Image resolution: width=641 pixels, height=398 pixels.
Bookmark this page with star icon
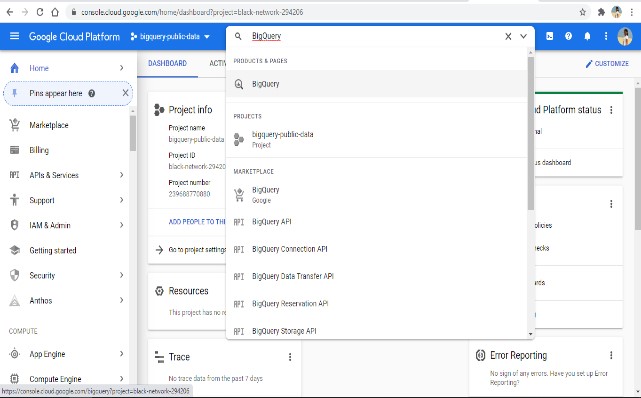[x=583, y=12]
